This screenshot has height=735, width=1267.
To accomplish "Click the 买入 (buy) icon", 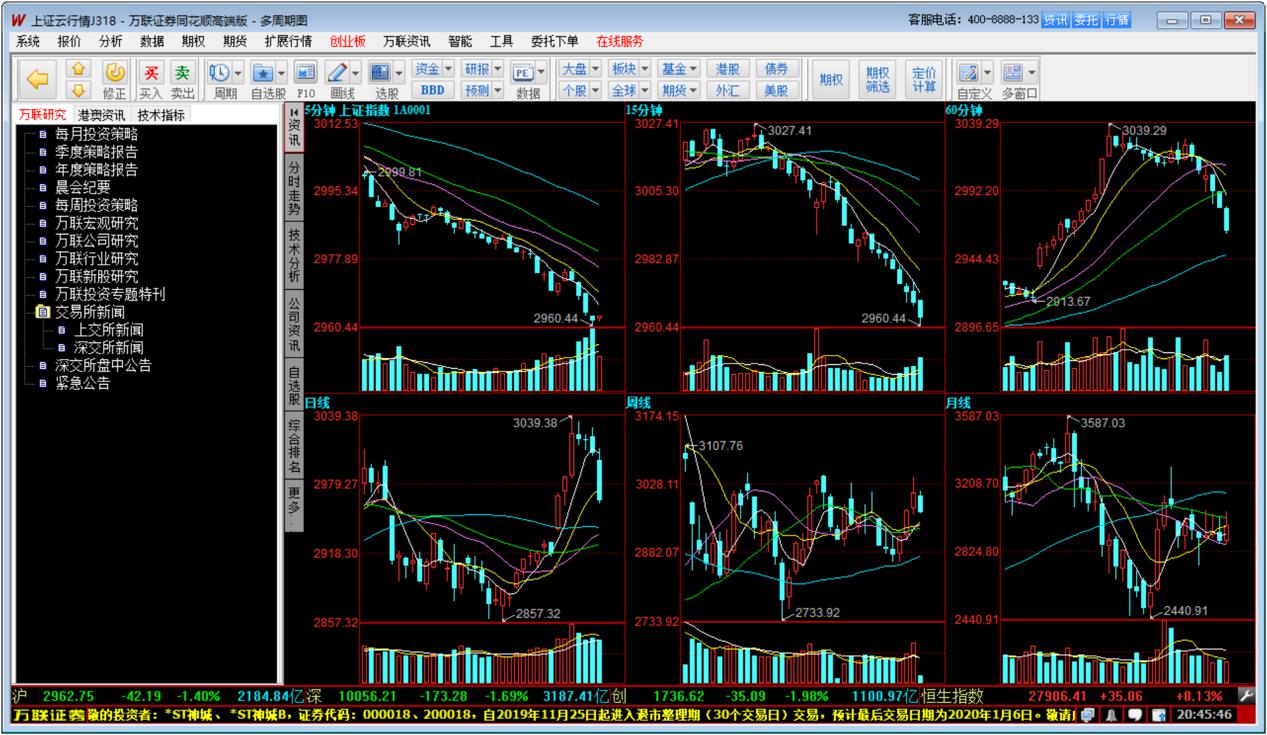I will point(151,73).
